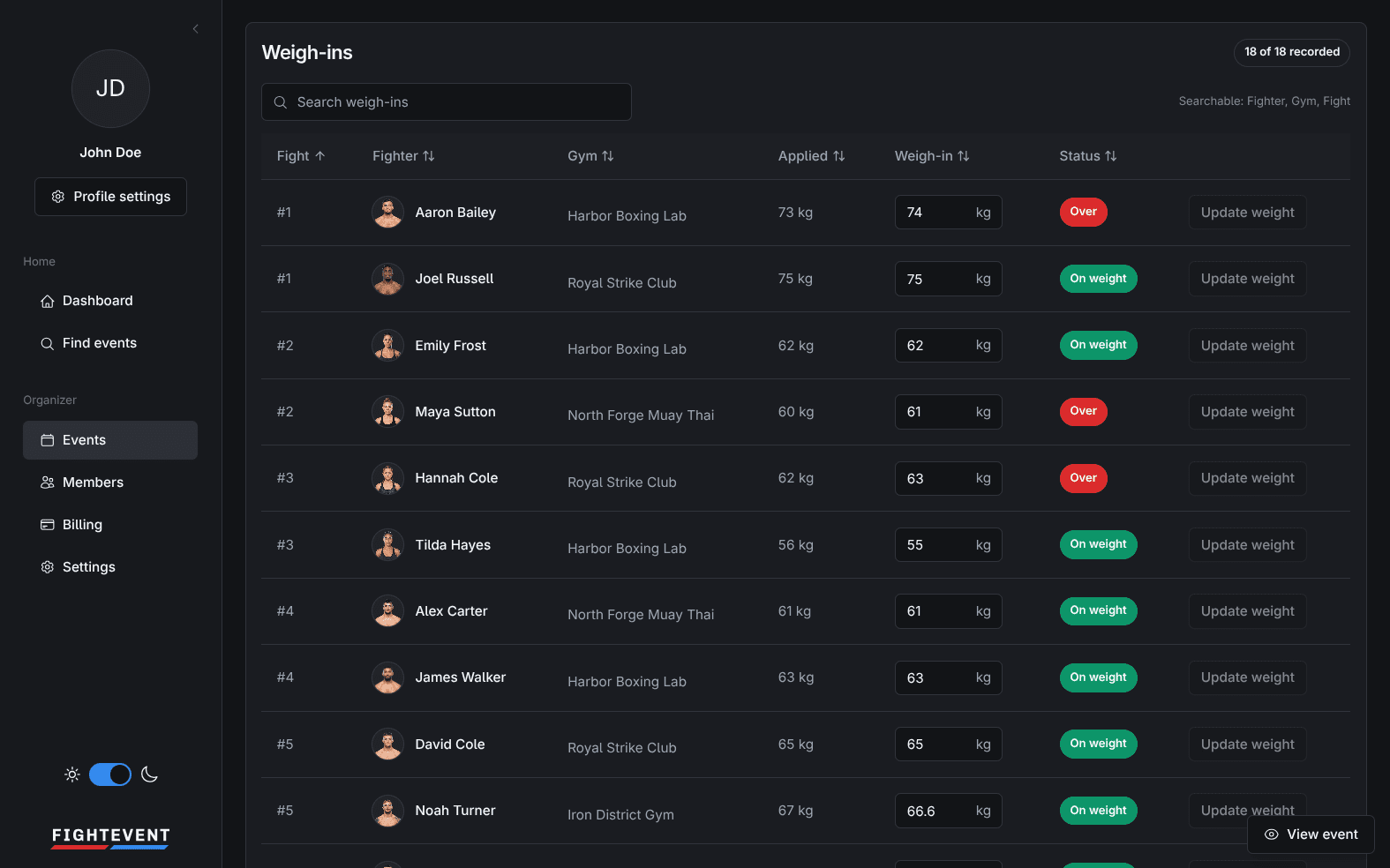Select fighter name James Walker

461,677
